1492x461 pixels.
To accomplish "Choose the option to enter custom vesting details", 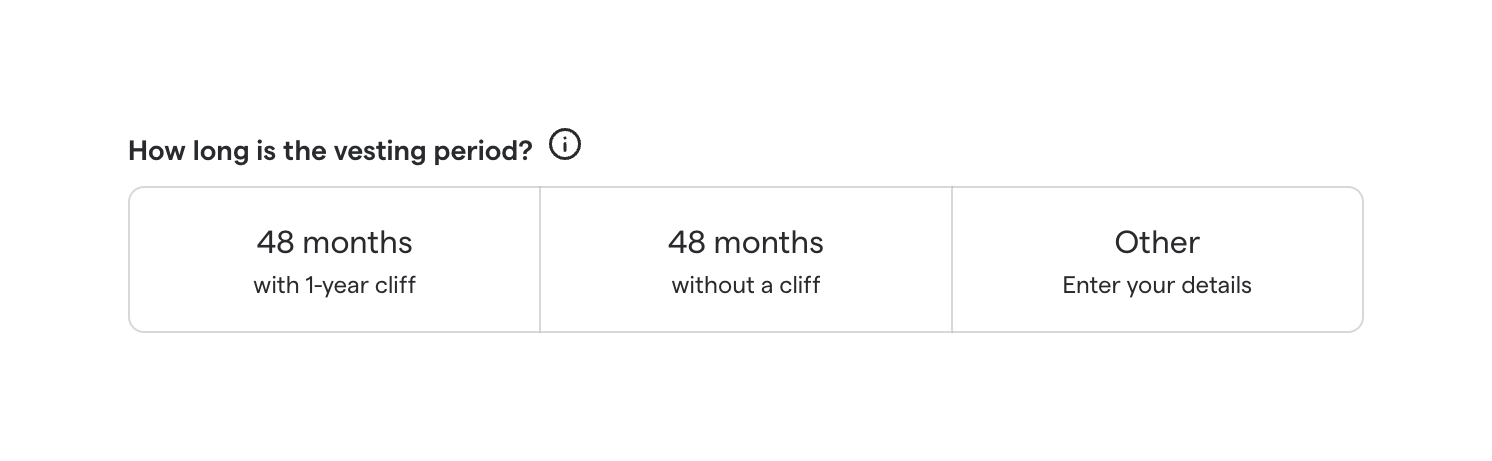I will point(1157,260).
